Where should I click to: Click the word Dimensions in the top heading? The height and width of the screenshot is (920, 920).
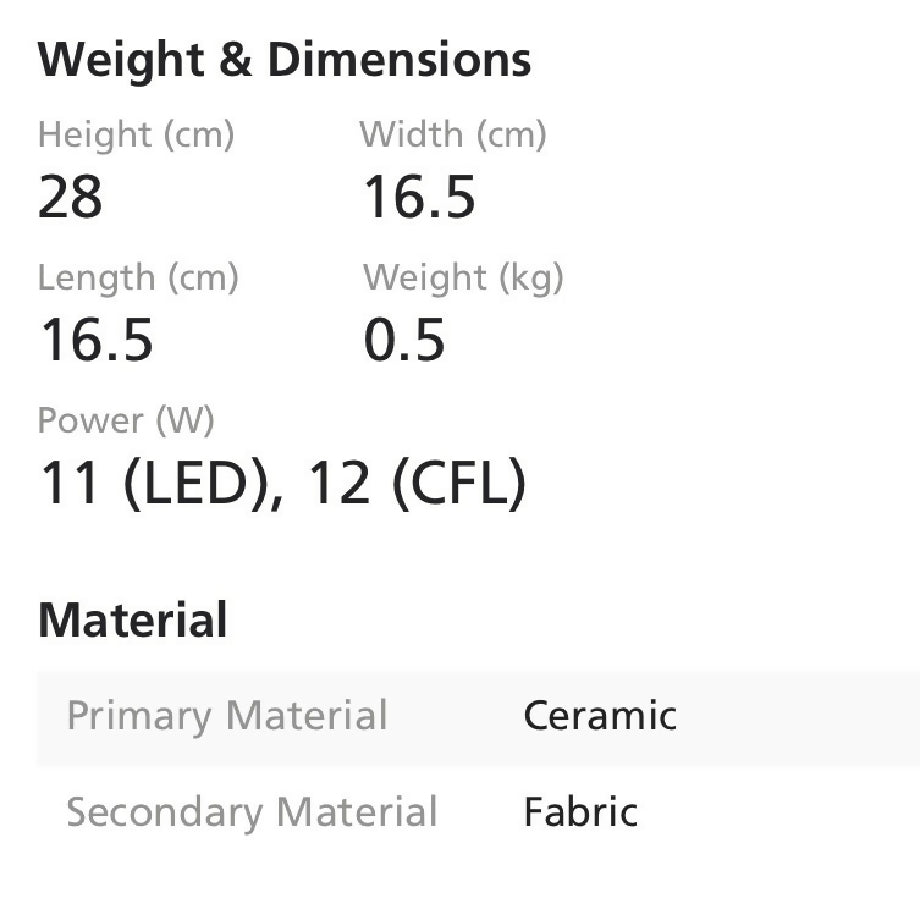tap(399, 61)
